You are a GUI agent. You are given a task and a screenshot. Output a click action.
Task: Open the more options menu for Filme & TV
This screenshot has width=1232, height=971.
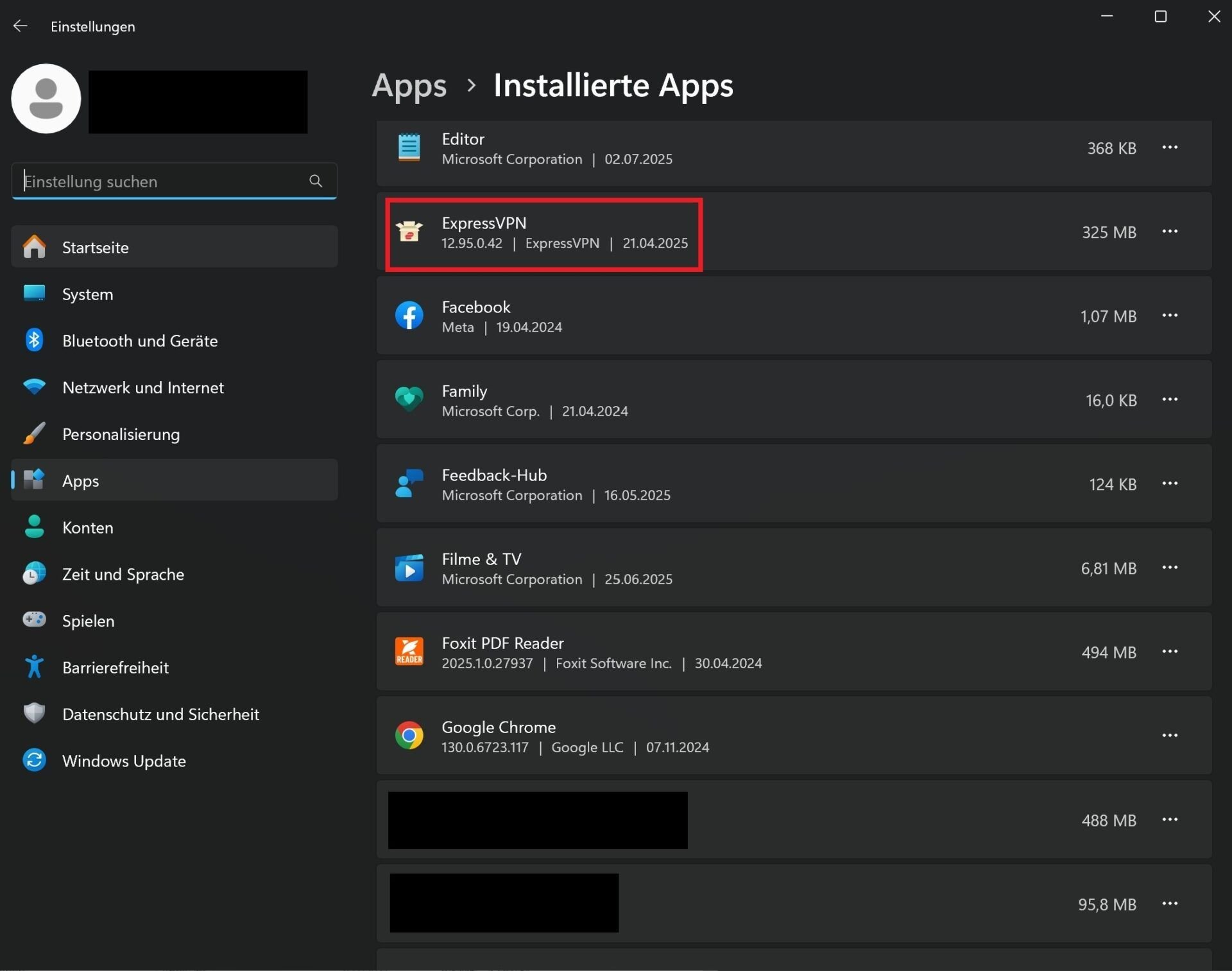[x=1170, y=568]
